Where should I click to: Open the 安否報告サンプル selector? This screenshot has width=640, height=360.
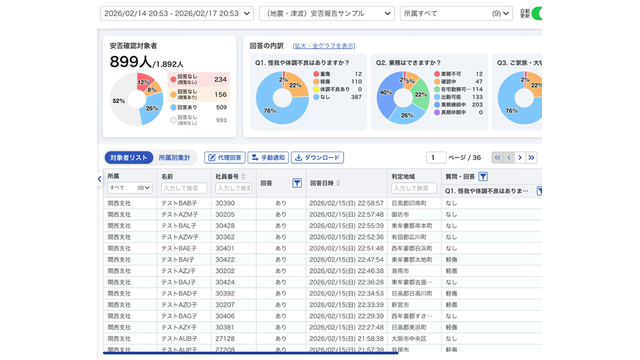(327, 13)
